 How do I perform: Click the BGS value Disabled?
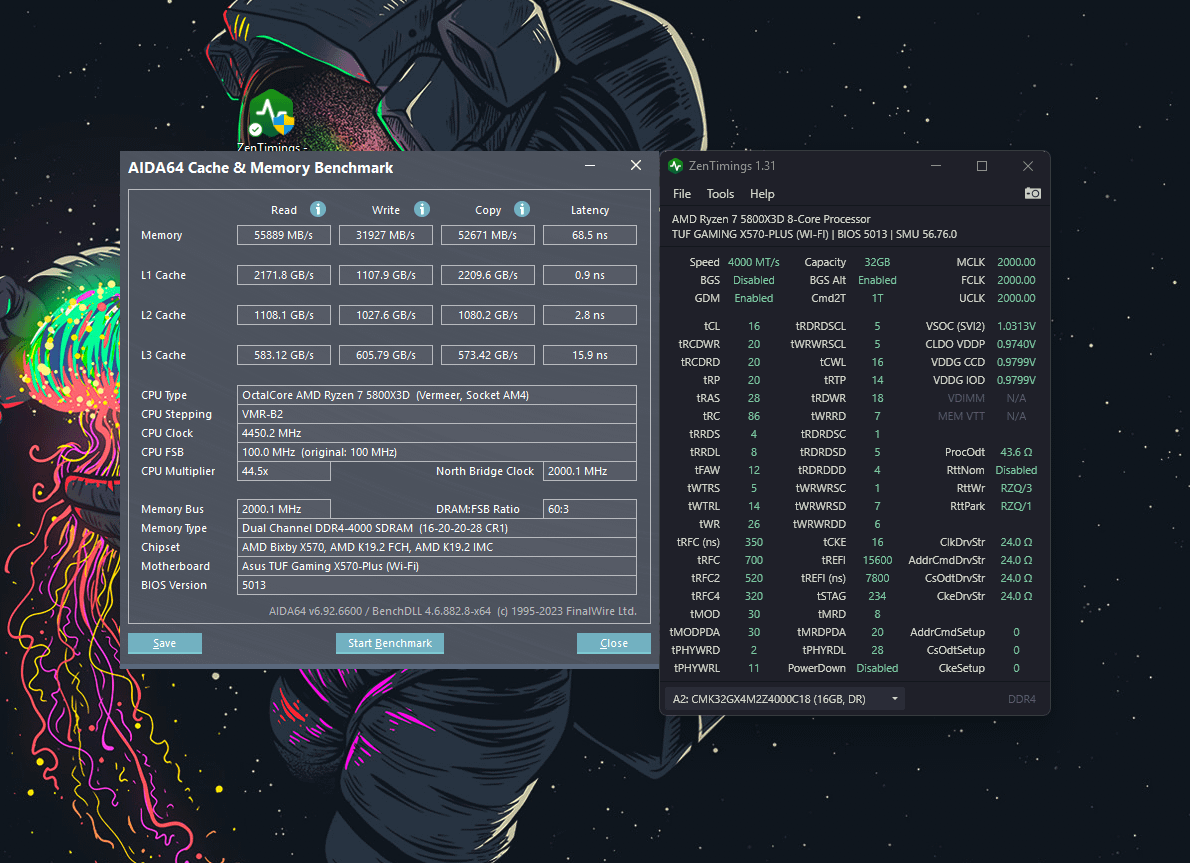[754, 280]
